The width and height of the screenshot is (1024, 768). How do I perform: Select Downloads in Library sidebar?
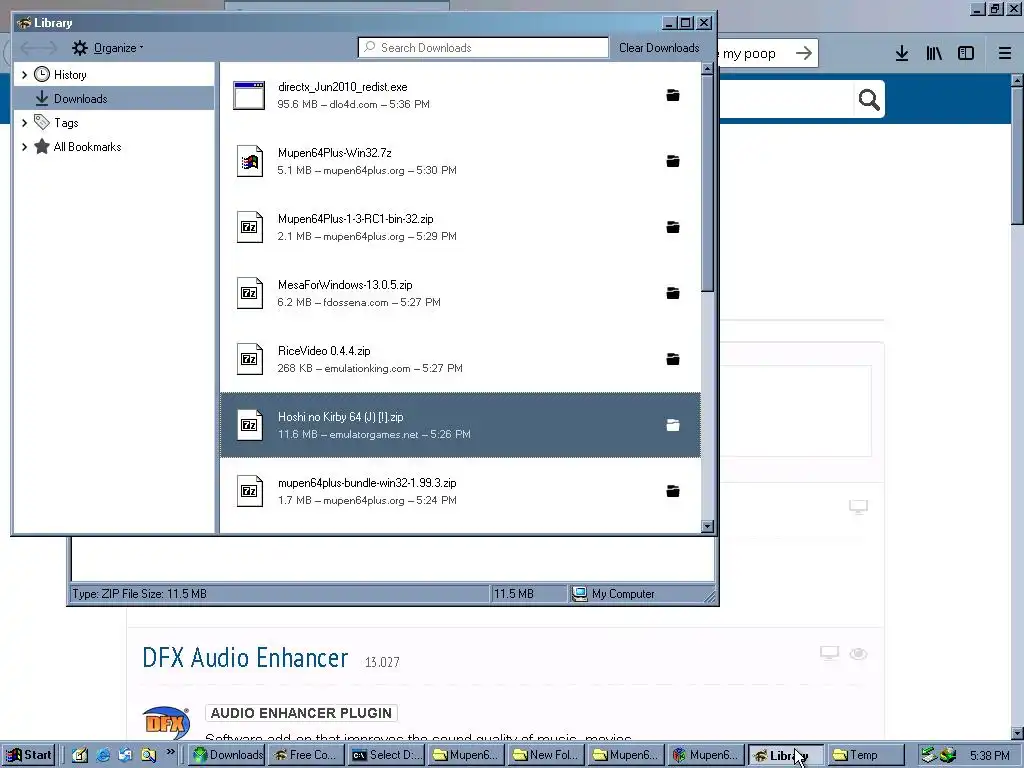click(114, 99)
